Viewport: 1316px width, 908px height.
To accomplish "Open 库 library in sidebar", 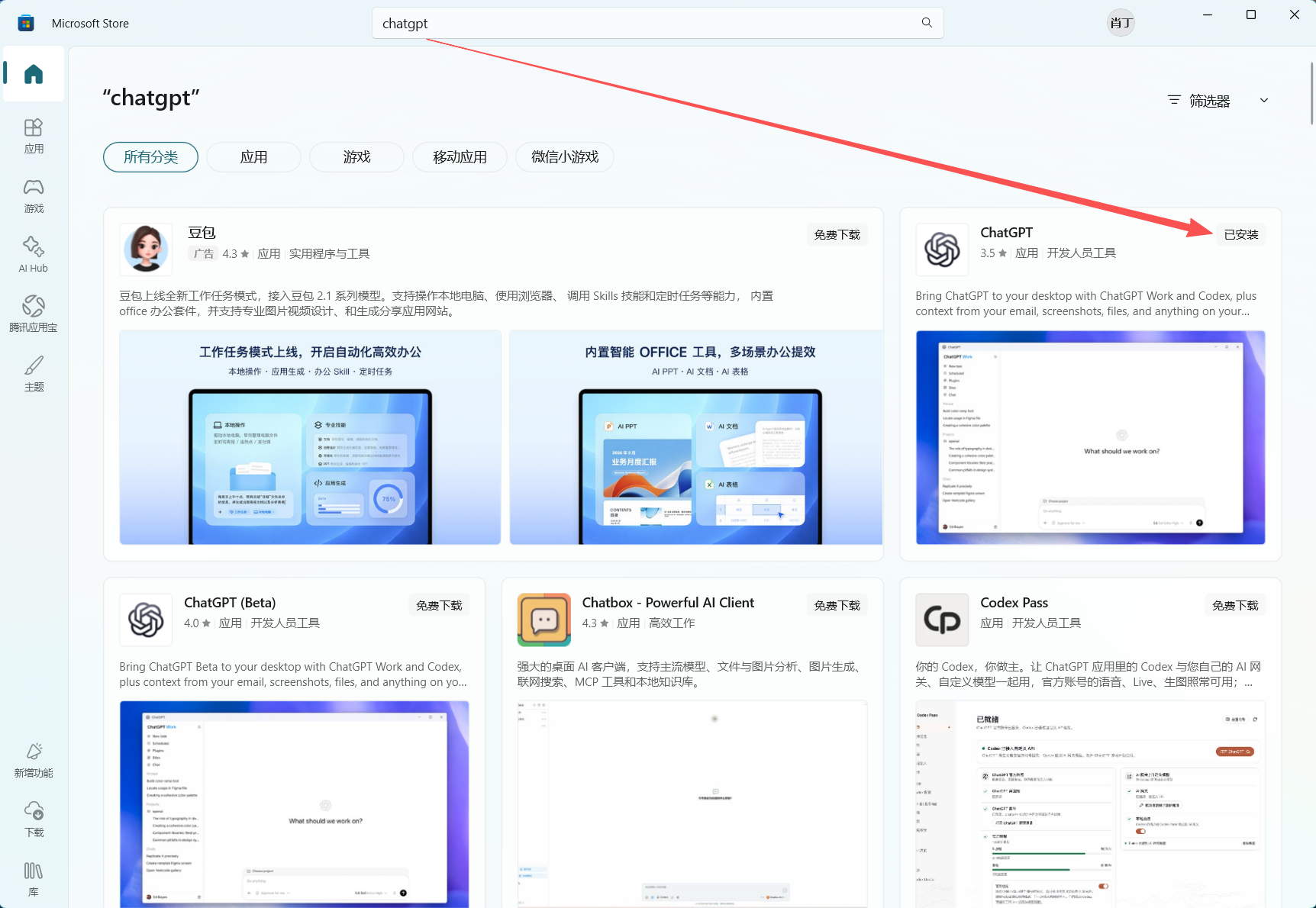I will [34, 879].
